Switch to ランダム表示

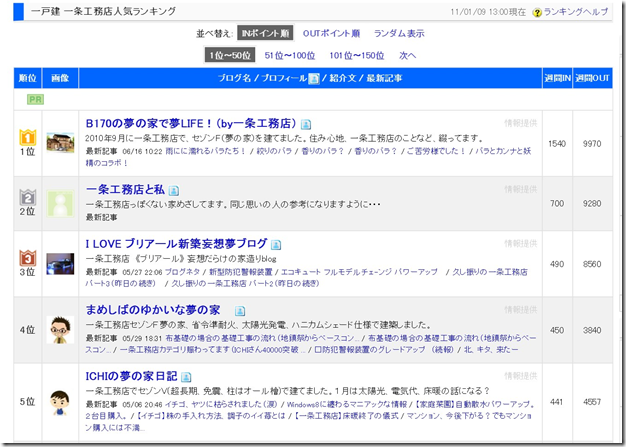(399, 34)
